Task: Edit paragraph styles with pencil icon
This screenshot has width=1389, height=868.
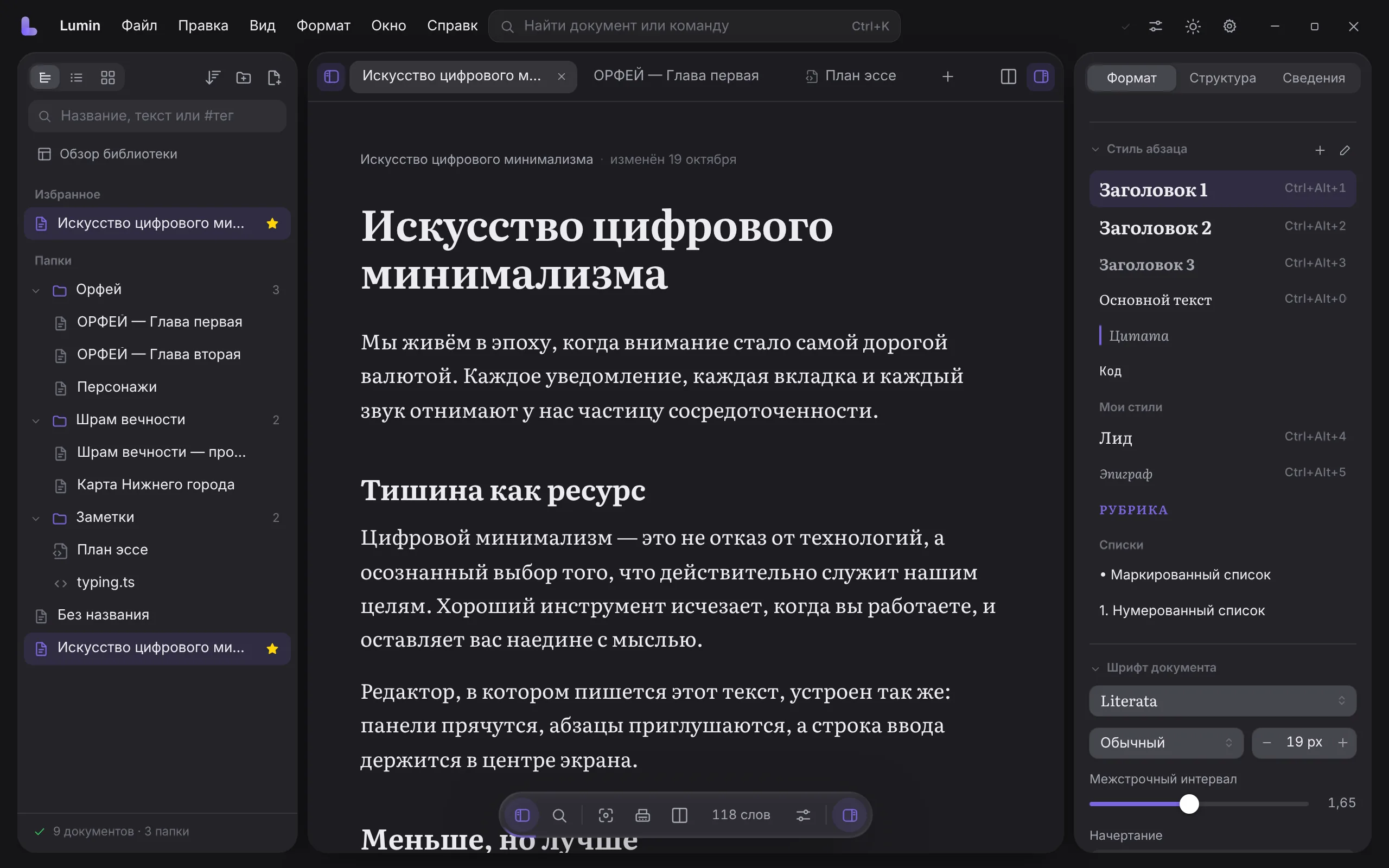Action: tap(1345, 150)
